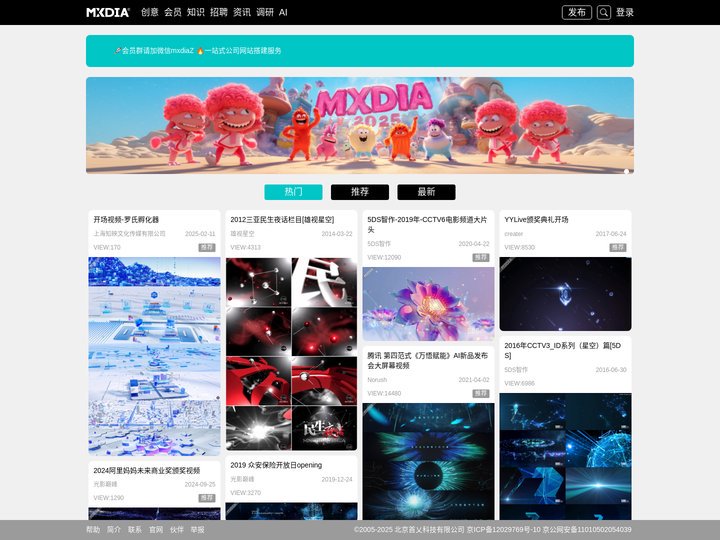720x540 pixels.
Task: Switch to the 推荐 tab
Action: click(359, 192)
